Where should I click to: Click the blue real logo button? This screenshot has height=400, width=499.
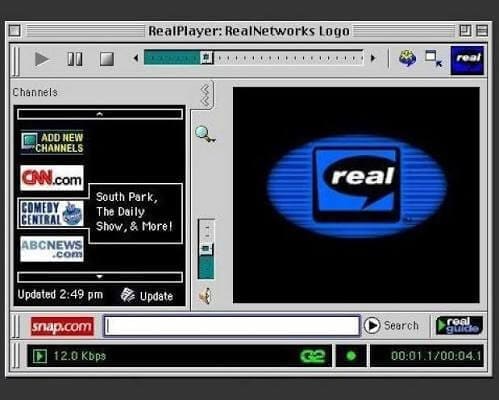(467, 60)
